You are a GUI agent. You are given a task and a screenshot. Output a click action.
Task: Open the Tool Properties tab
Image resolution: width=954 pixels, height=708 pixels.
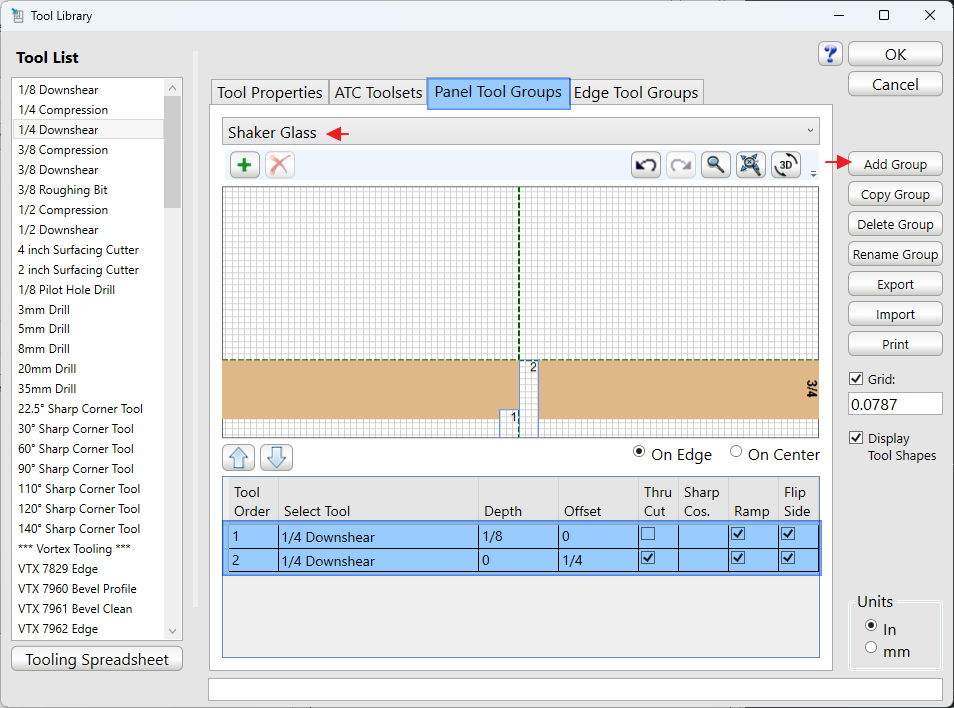pos(270,93)
